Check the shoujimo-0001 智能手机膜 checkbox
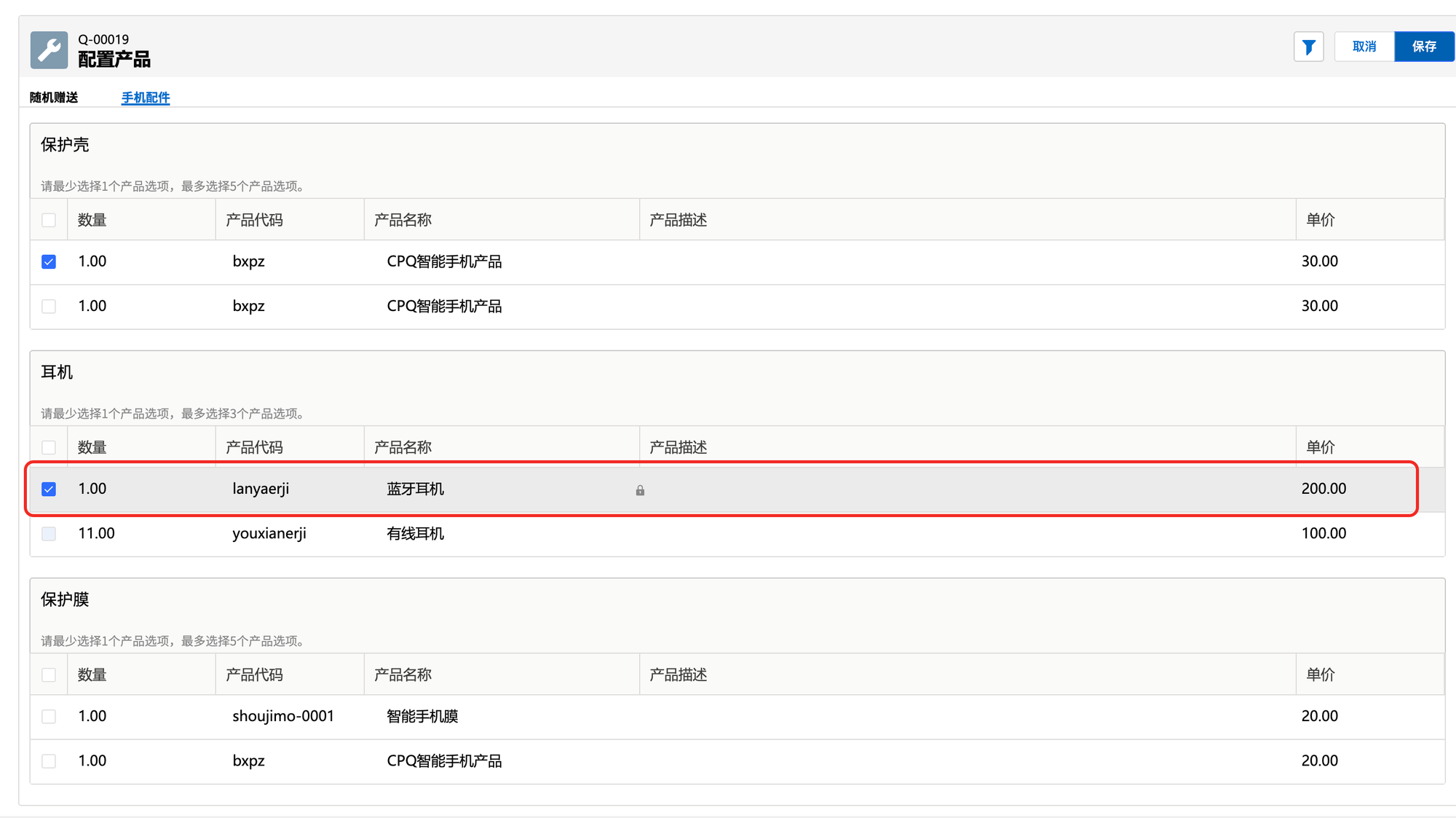 [49, 717]
